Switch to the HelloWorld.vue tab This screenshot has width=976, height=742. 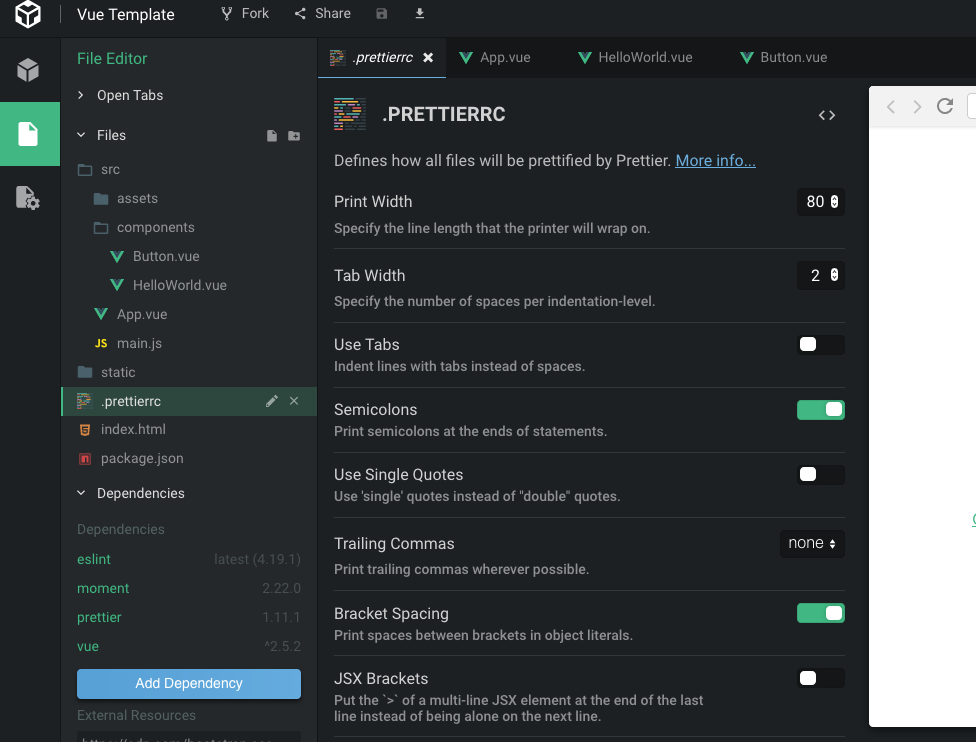636,57
